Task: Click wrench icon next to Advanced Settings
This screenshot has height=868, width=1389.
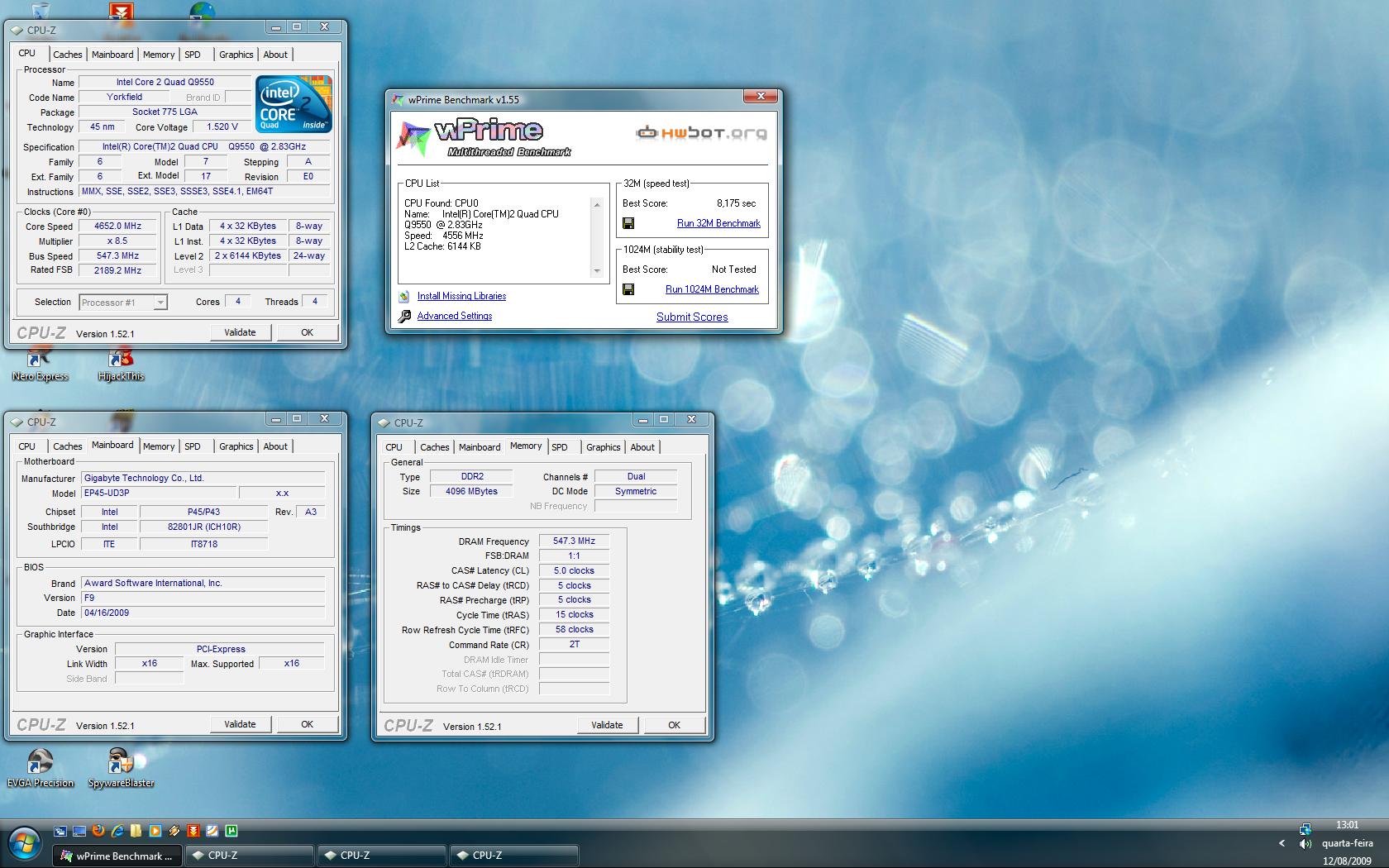Action: (x=404, y=316)
